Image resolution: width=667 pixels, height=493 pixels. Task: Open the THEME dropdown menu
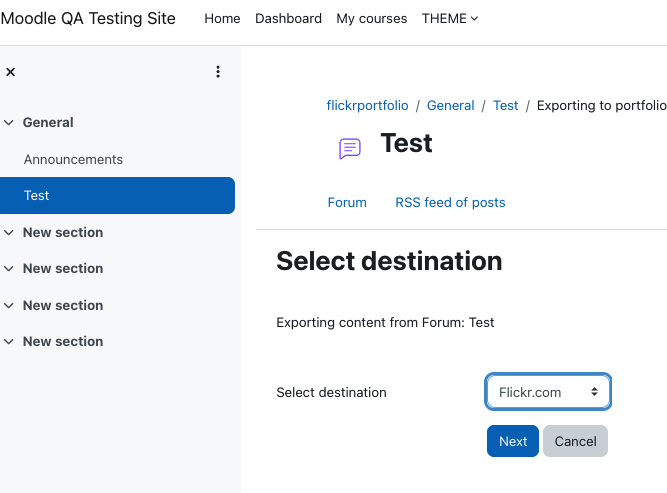tap(450, 19)
